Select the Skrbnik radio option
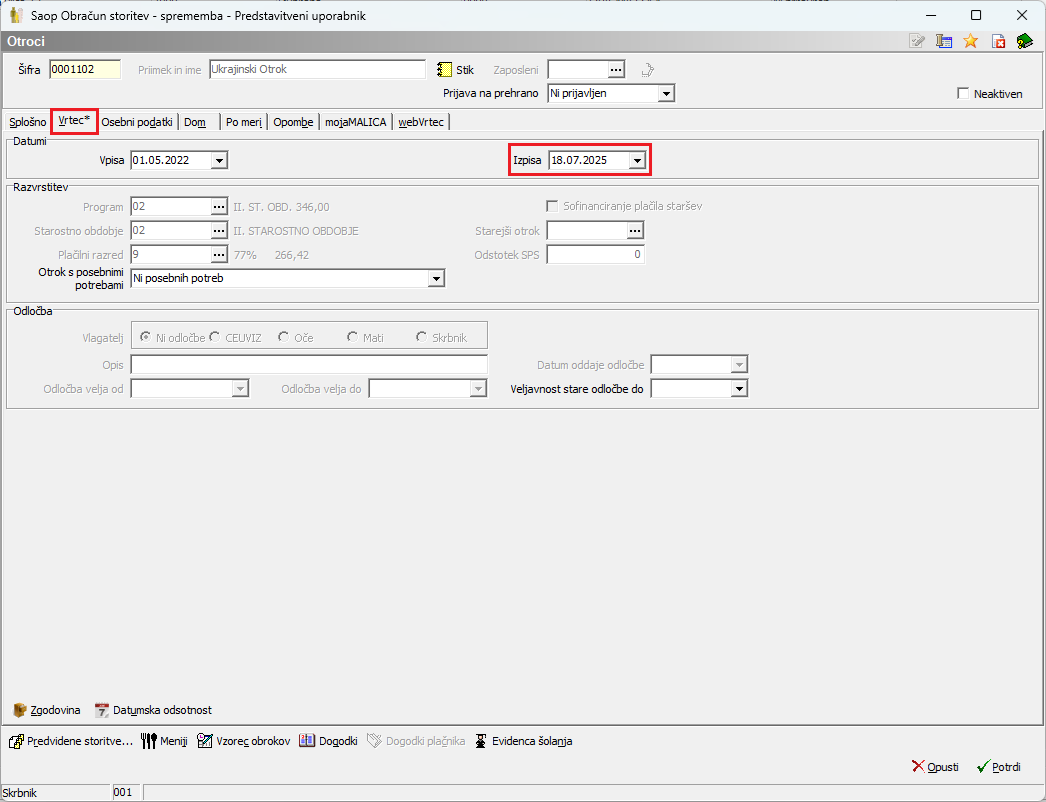This screenshot has height=802, width=1046. (x=421, y=338)
